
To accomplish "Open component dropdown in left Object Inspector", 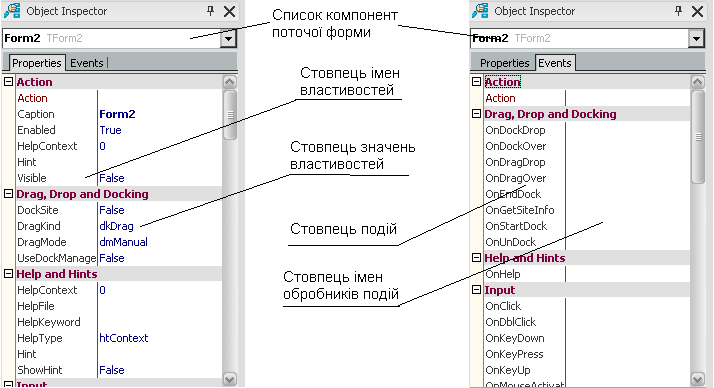I will (x=228, y=38).
